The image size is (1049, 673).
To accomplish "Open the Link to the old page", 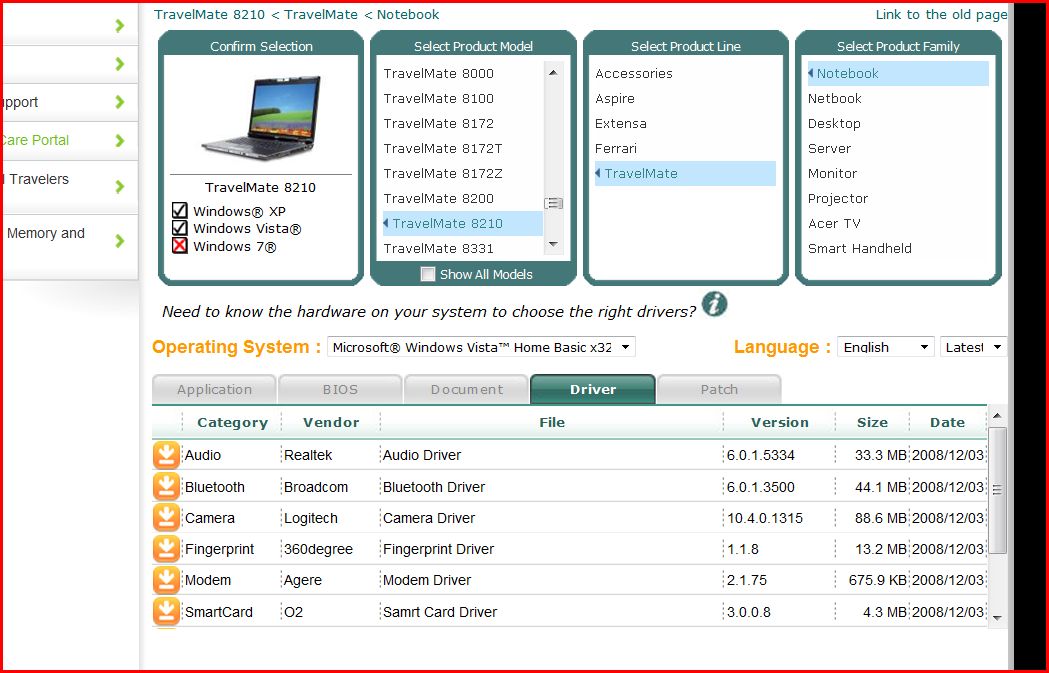I will [941, 15].
